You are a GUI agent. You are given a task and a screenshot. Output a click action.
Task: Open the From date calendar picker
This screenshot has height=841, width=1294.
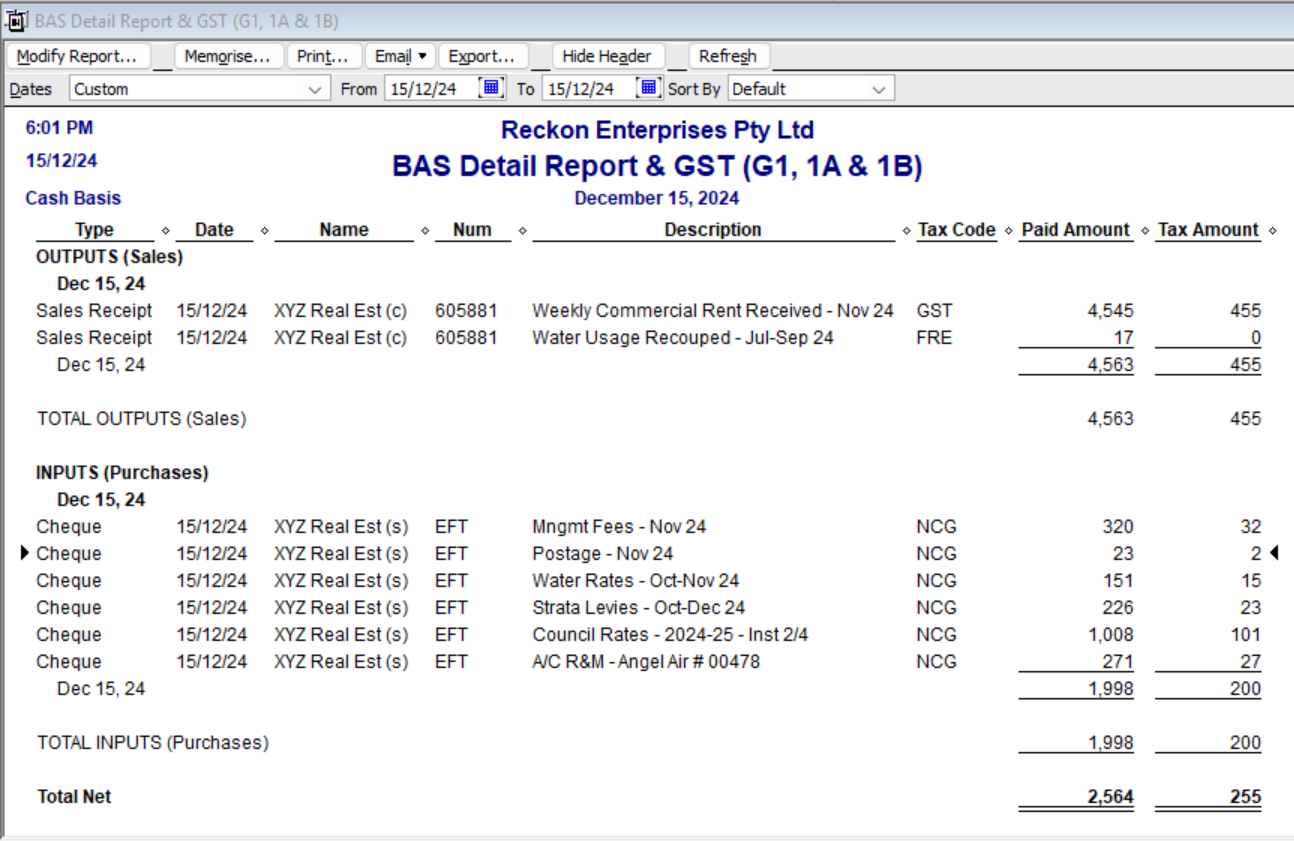point(491,88)
